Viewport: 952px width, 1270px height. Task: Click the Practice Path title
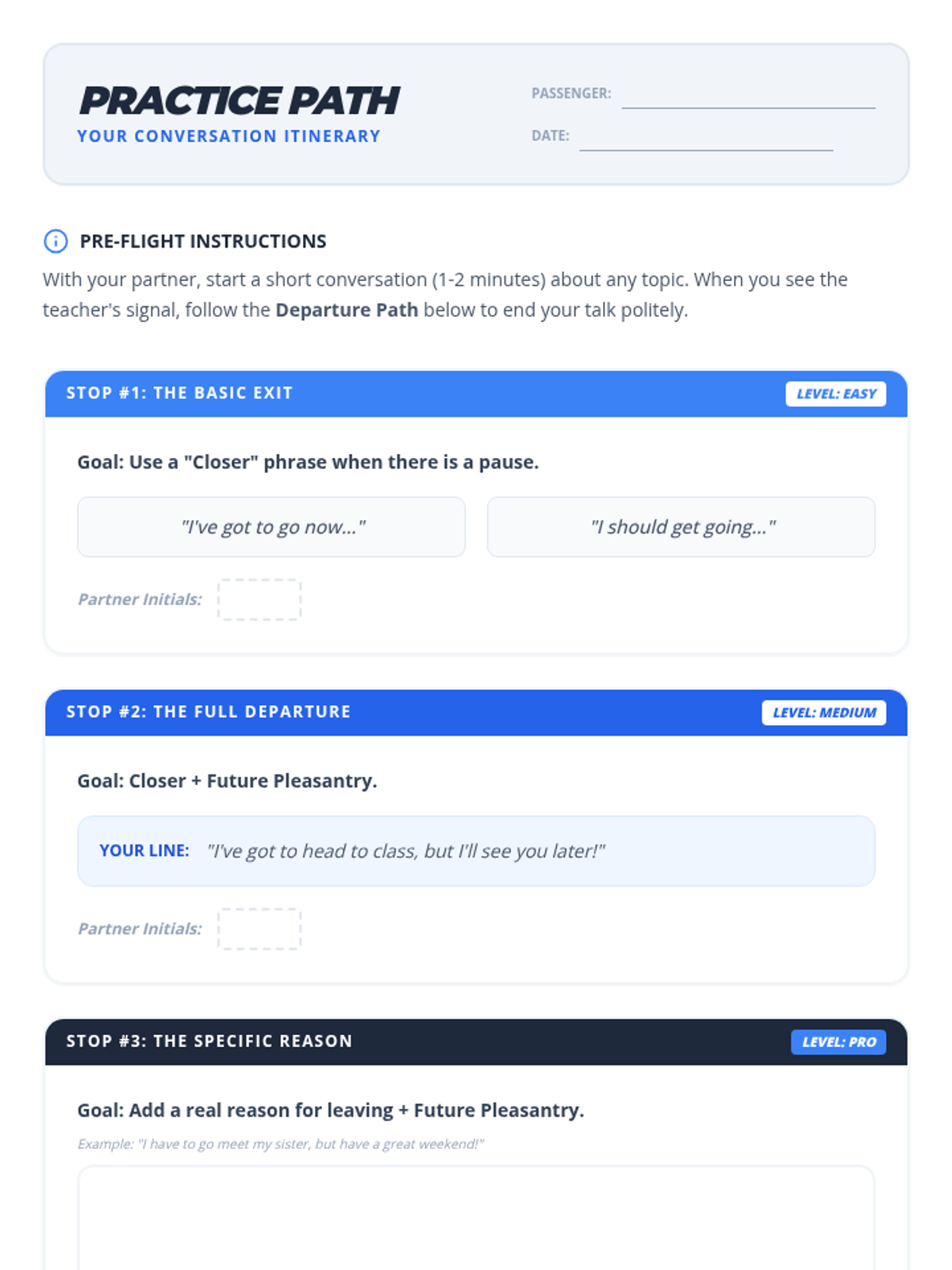pyautogui.click(x=239, y=101)
